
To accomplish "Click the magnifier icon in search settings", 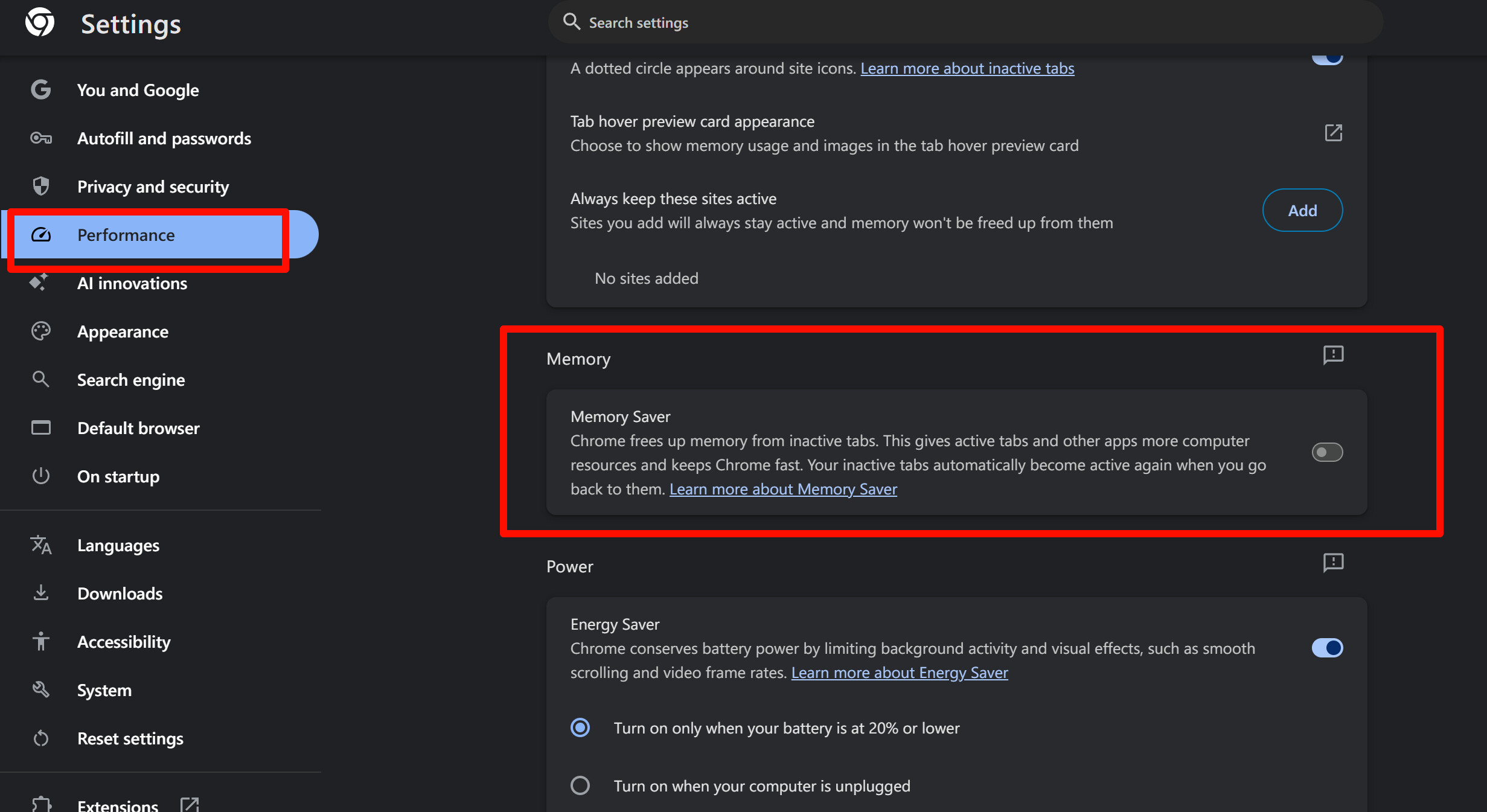I will point(571,22).
